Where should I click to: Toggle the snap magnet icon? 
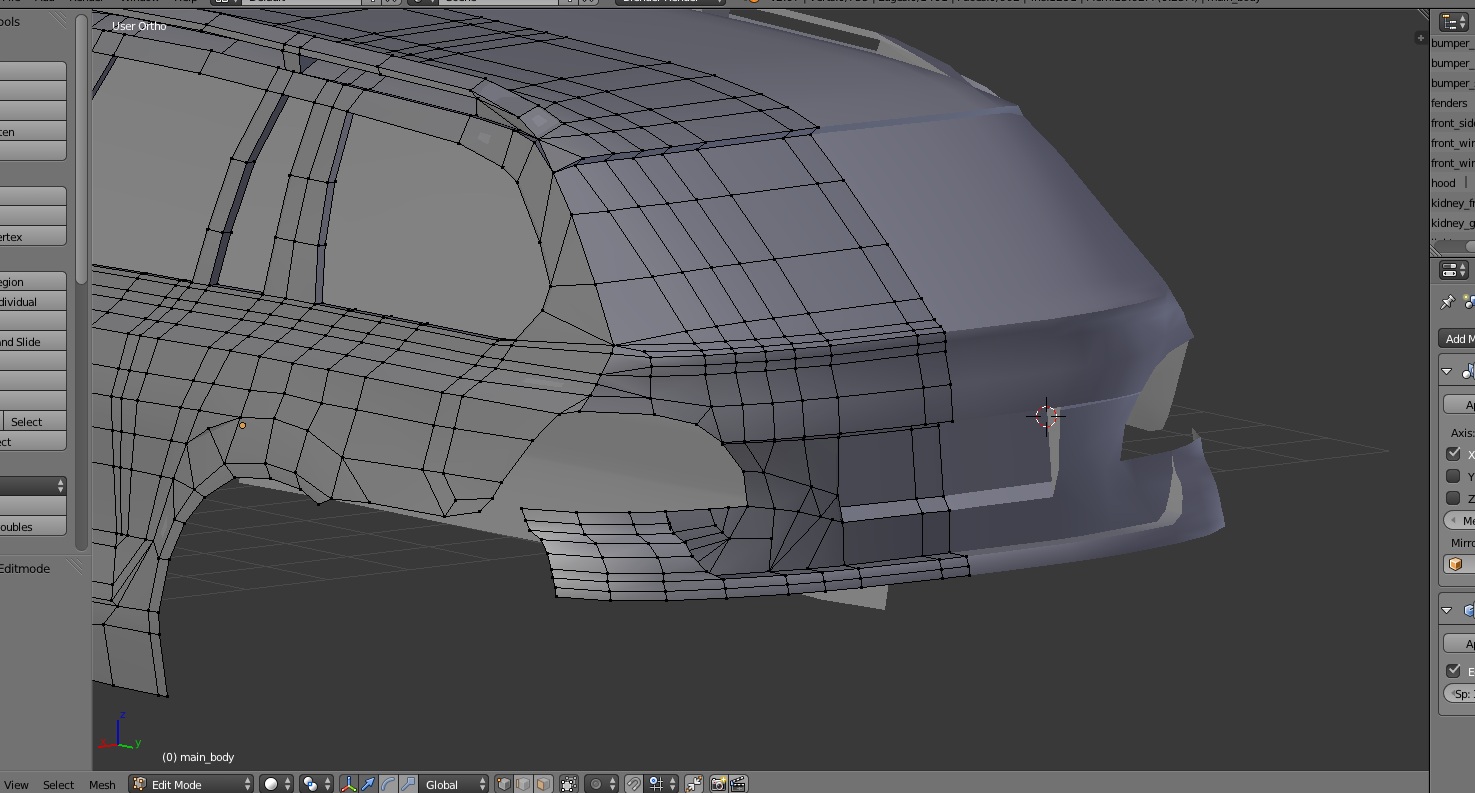[633, 784]
